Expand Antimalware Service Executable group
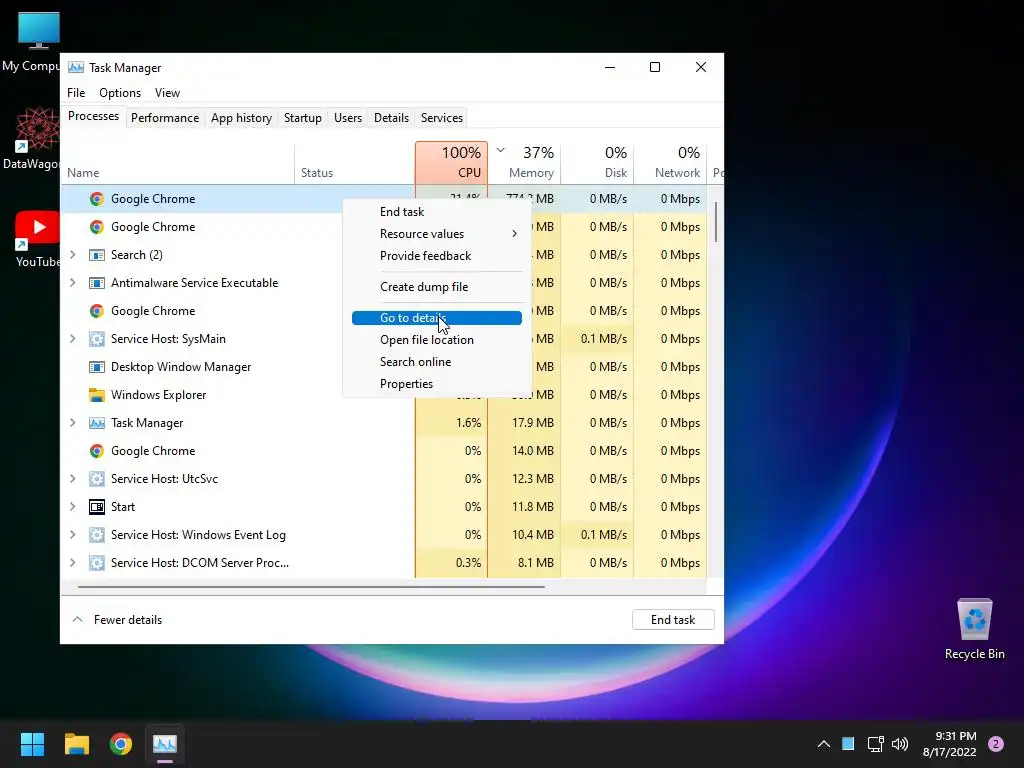The image size is (1024, 768). point(72,283)
